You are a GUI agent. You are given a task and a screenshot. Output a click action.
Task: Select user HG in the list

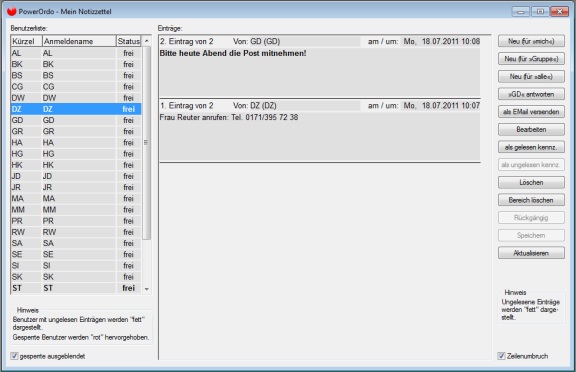tap(76, 154)
